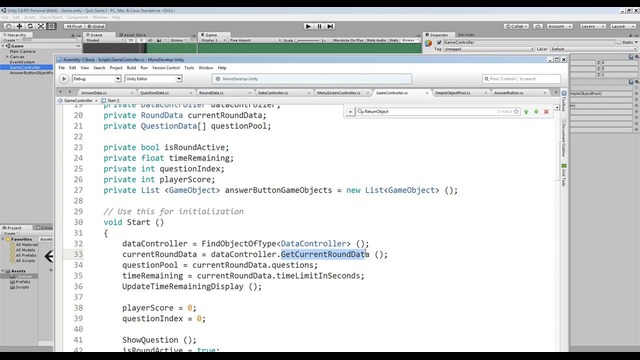Open the MonoDevelop Run menu
Screen dimensions: 640x360
click(144, 68)
